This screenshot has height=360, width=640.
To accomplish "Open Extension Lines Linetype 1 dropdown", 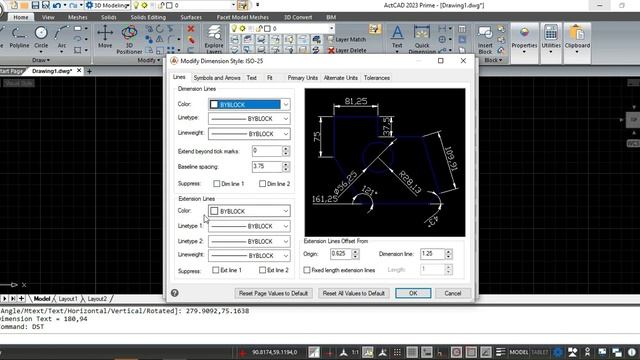I will tap(249, 226).
